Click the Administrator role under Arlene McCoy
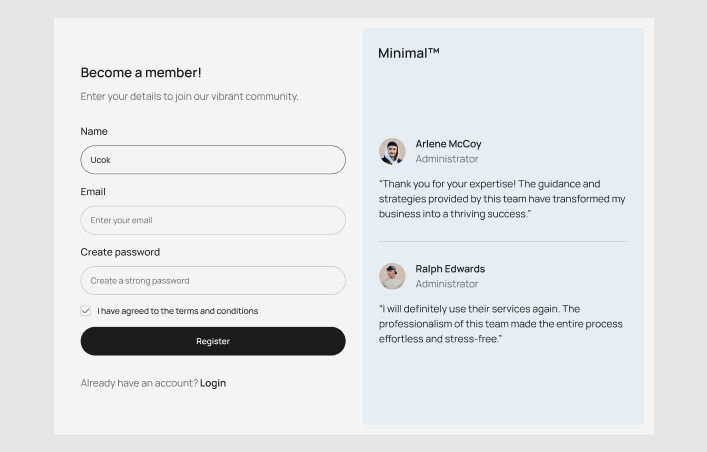The image size is (707, 452). pos(447,159)
